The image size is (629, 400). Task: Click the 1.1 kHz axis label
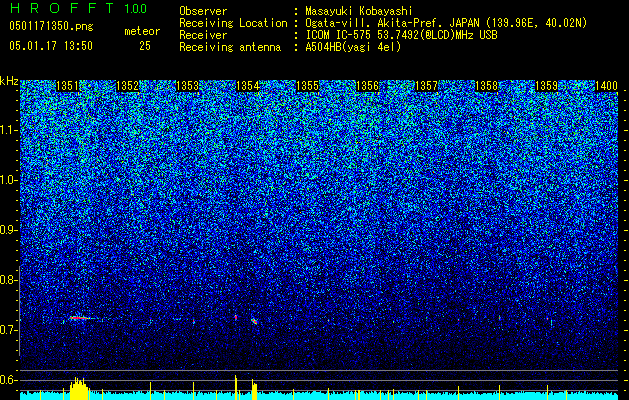tap(8, 130)
